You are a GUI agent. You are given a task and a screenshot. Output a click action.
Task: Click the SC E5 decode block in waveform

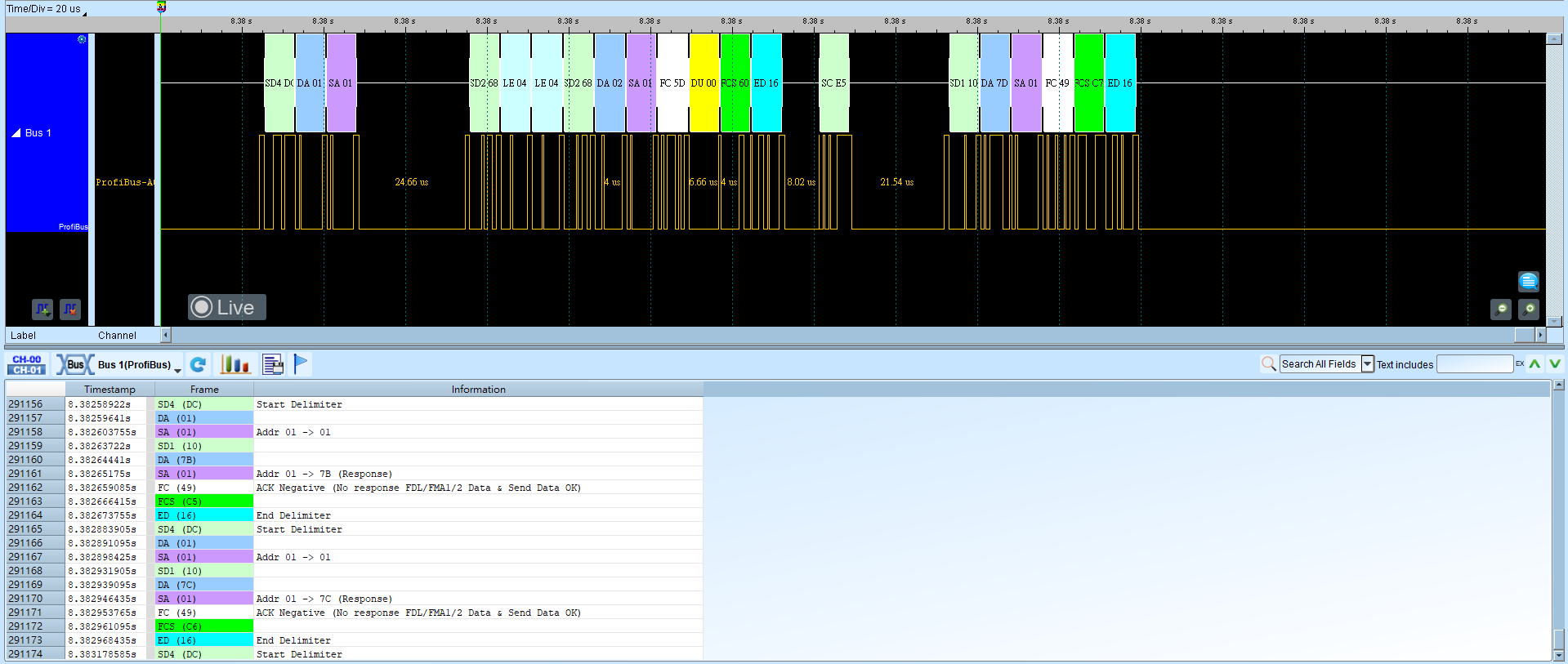pos(834,82)
